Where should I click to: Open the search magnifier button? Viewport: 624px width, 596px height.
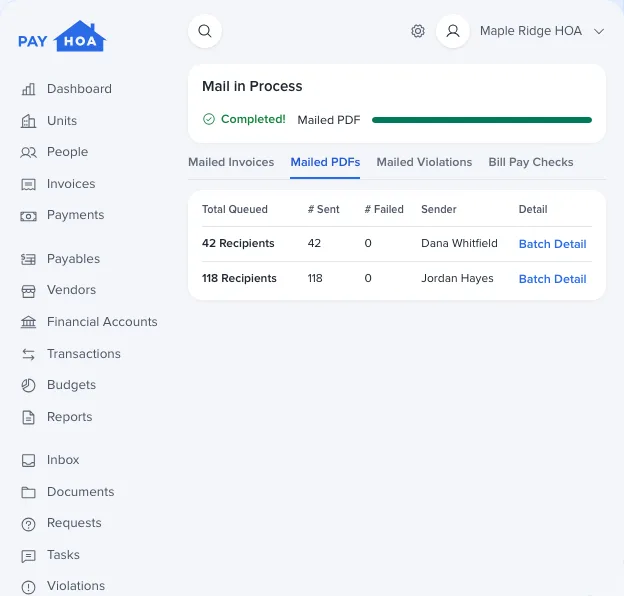[x=205, y=31]
